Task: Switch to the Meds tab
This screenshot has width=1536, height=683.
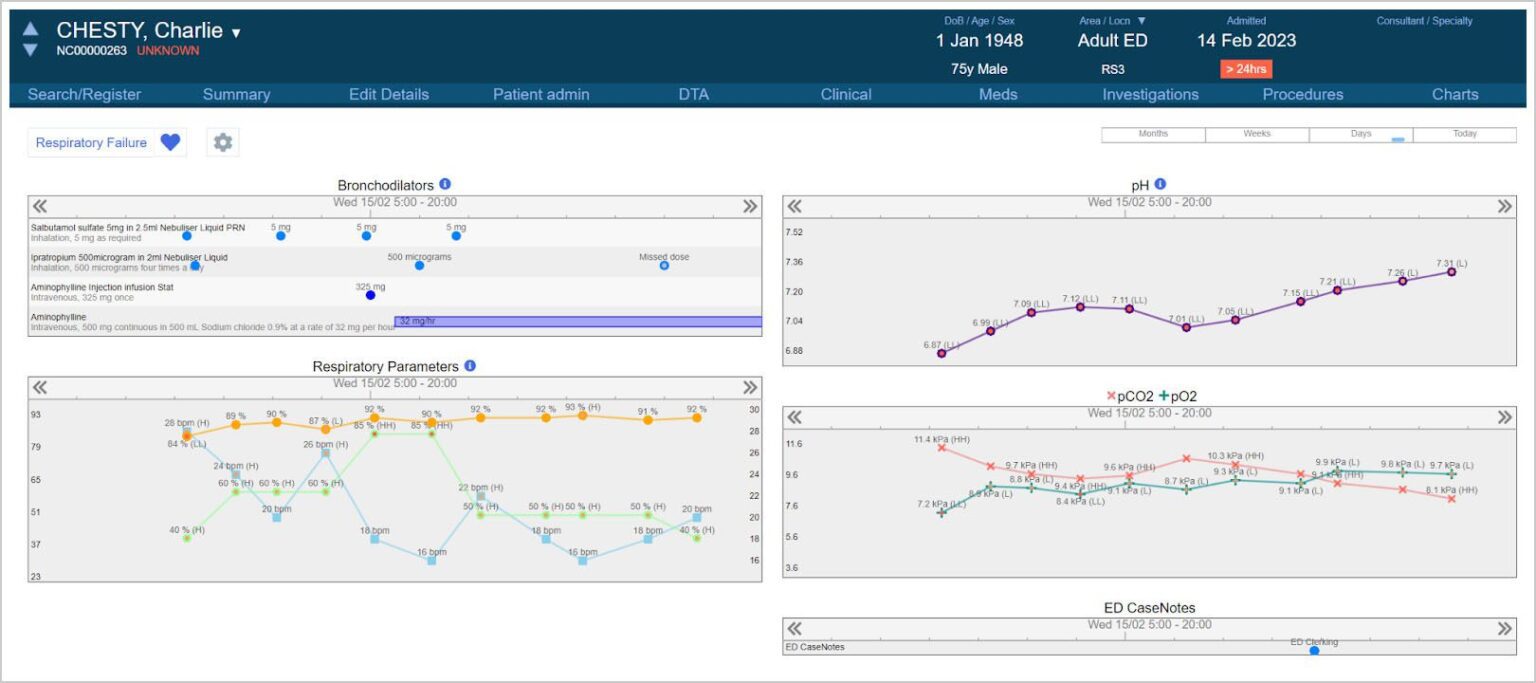Action: [x=997, y=94]
